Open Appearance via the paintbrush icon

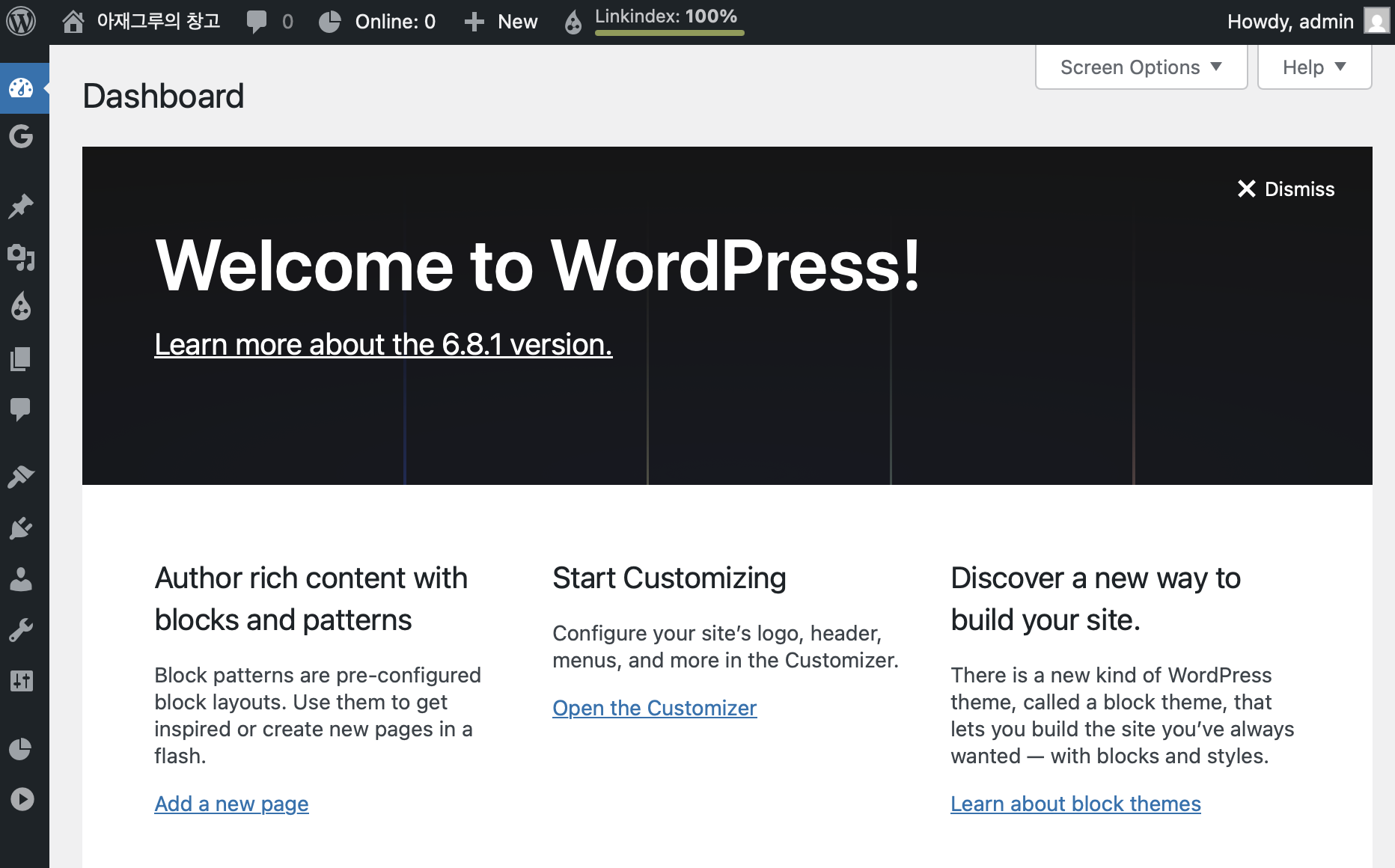coord(21,477)
